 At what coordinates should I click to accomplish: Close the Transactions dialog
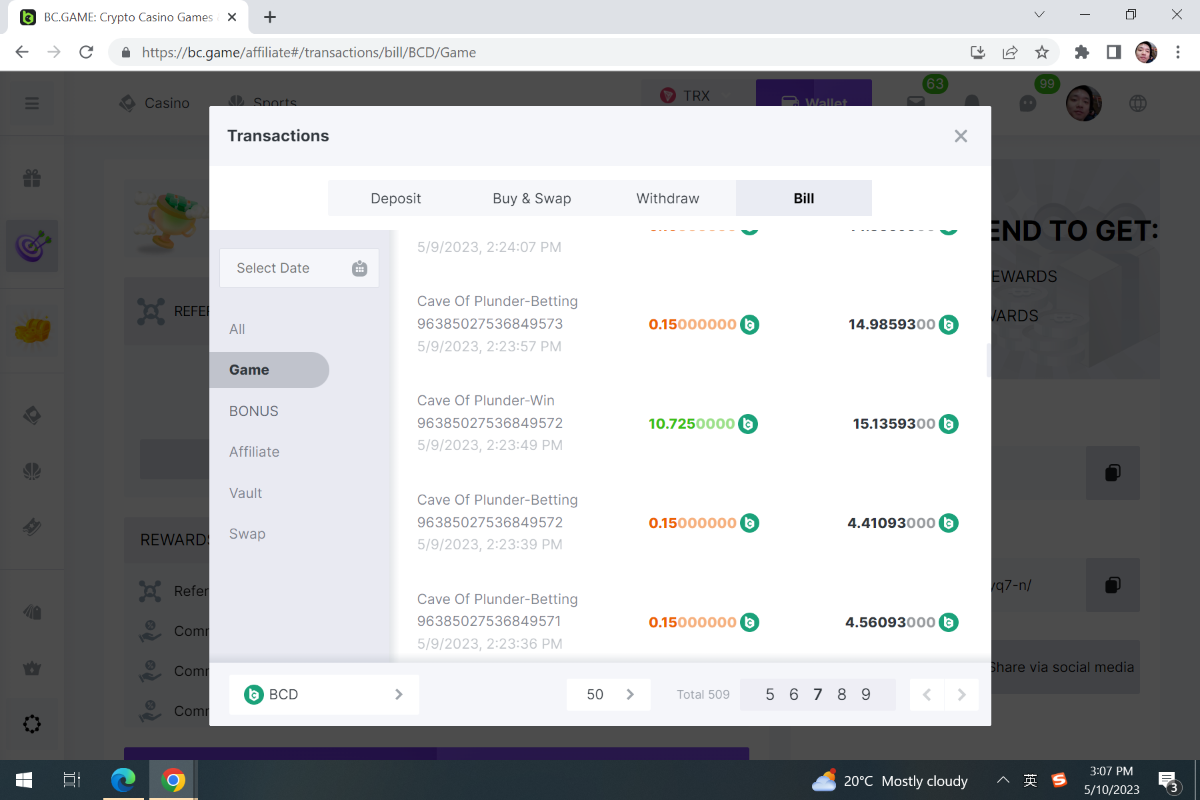pos(960,136)
